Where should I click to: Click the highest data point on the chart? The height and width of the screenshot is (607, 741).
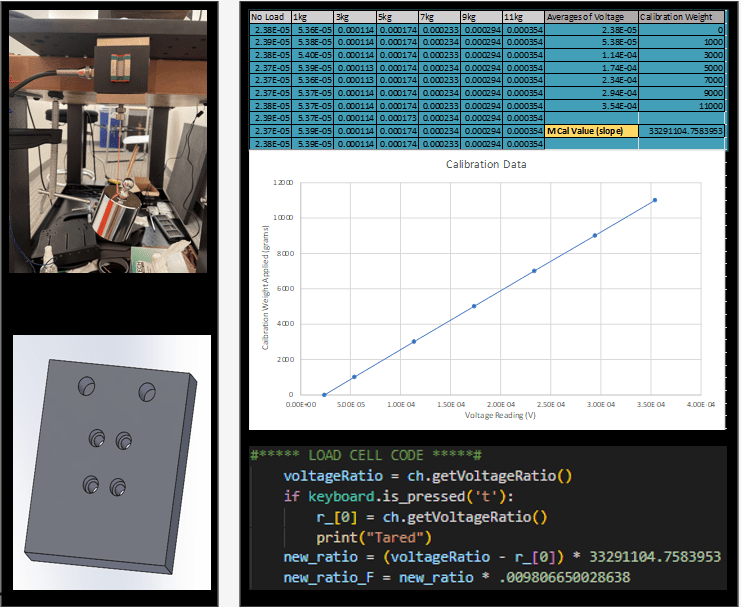tap(655, 200)
